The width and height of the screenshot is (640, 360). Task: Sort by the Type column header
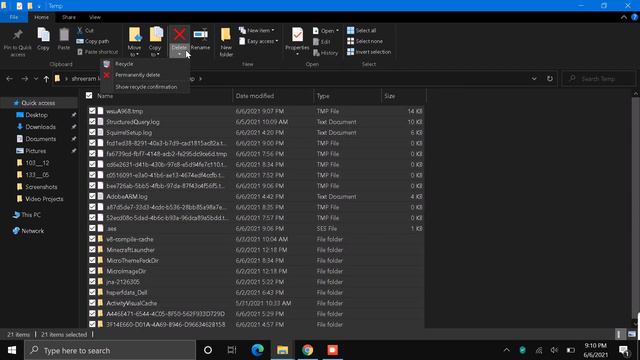[x=323, y=96]
